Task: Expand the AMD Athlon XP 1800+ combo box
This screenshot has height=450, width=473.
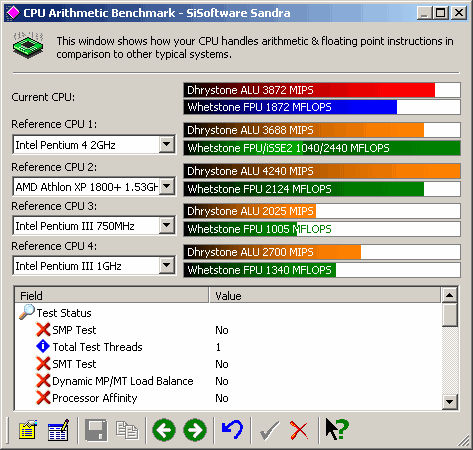Action: tap(166, 186)
